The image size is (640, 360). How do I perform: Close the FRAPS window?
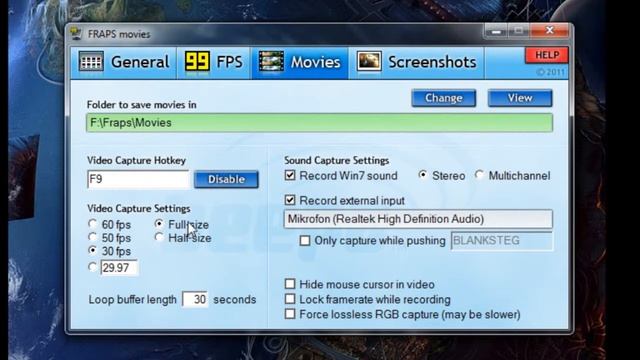click(x=549, y=31)
